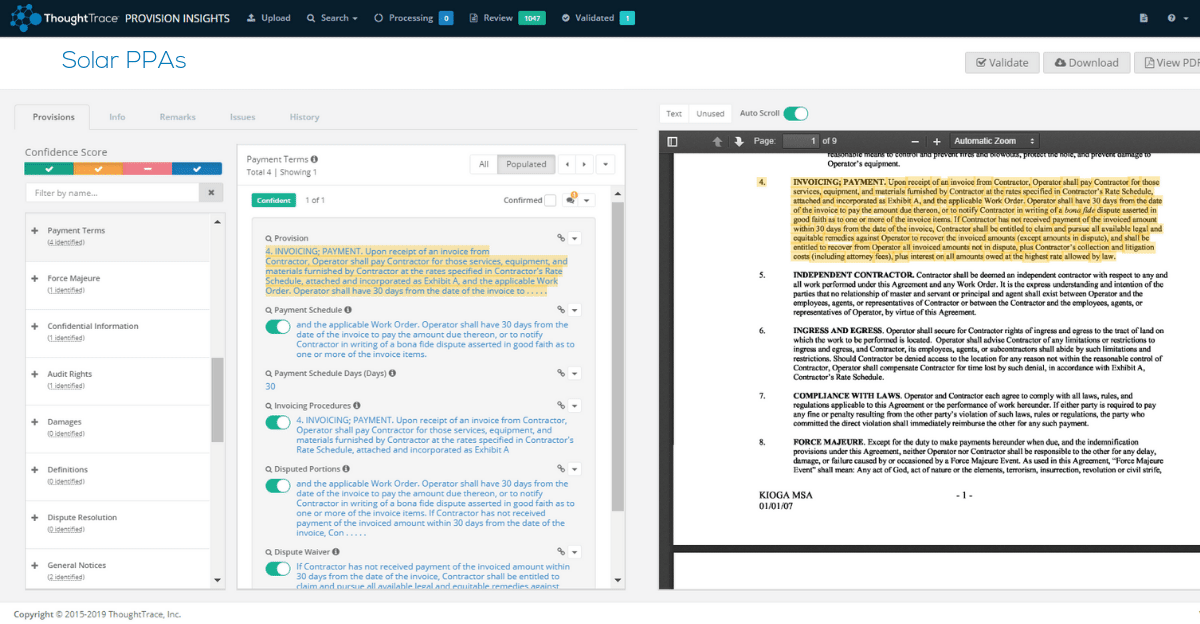Switch to the Remarks tab
This screenshot has height=624, width=1200.
[x=177, y=117]
